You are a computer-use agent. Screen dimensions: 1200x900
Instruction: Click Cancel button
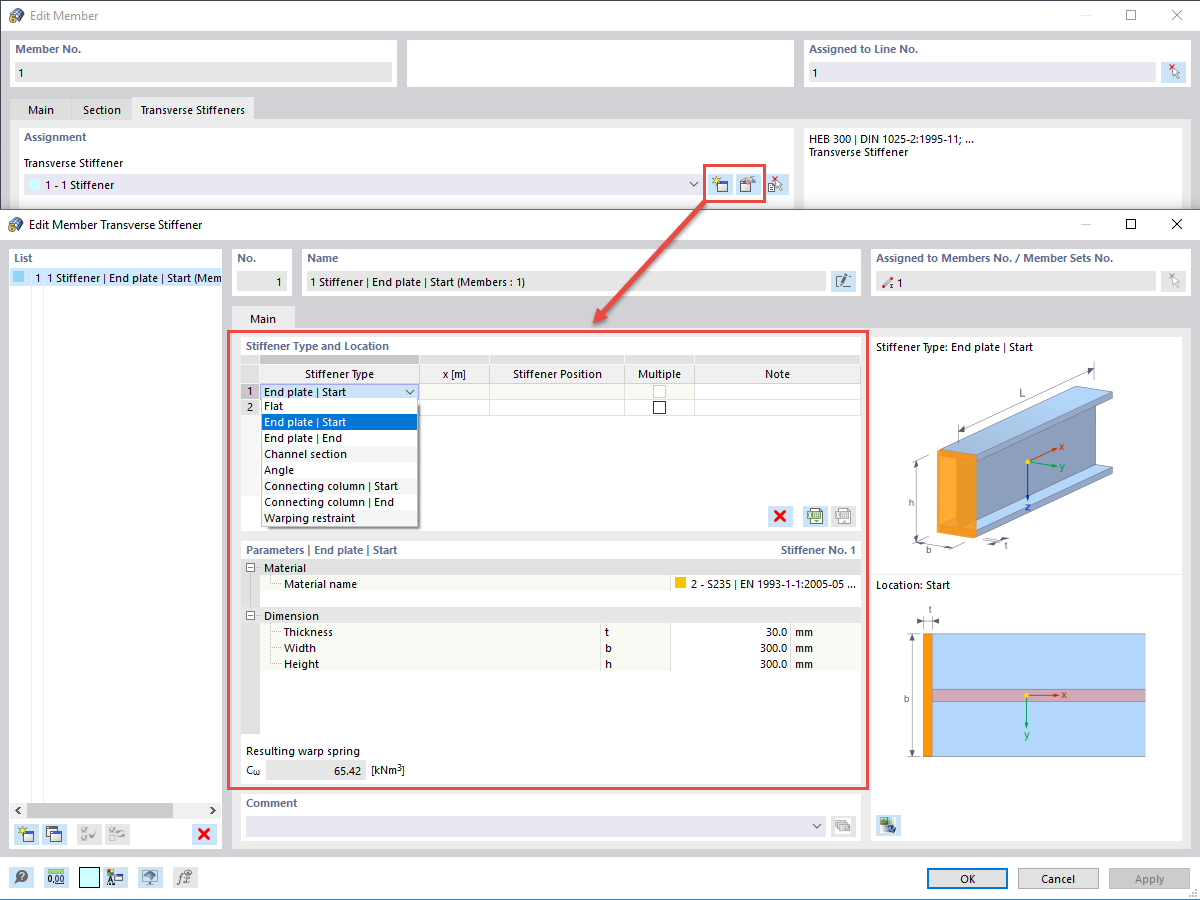tap(1058, 878)
